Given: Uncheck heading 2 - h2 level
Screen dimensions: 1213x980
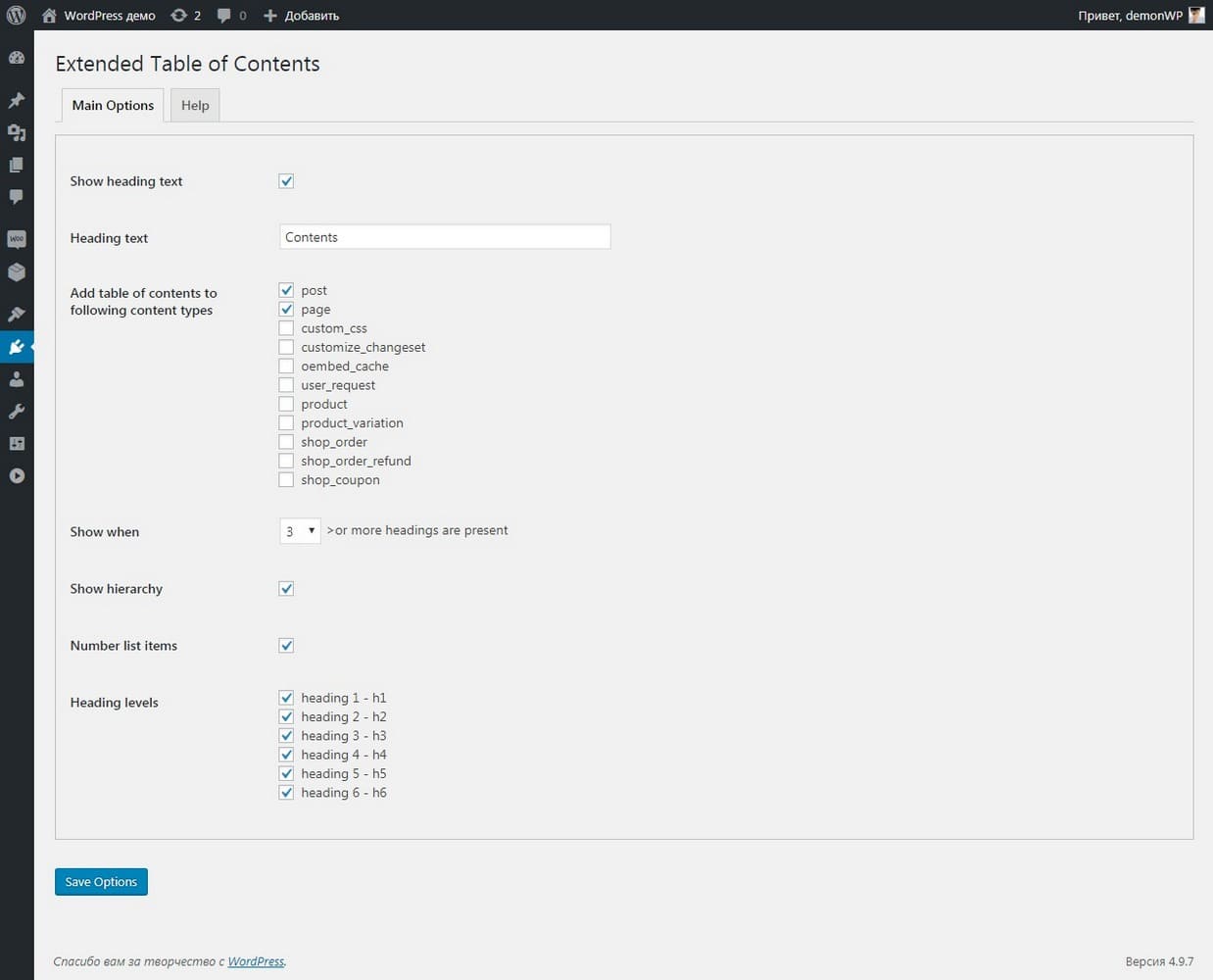Looking at the screenshot, I should [x=286, y=716].
